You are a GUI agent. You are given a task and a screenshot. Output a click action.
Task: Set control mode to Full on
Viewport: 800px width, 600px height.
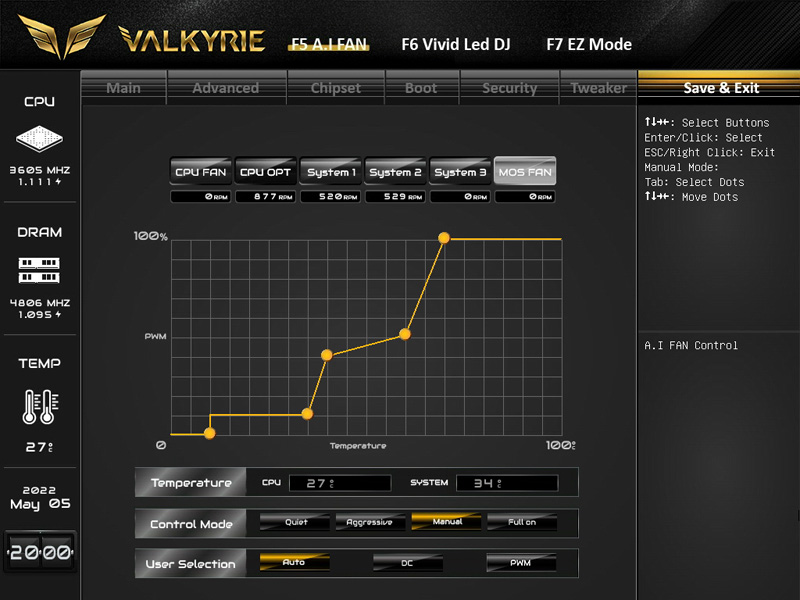tap(522, 522)
